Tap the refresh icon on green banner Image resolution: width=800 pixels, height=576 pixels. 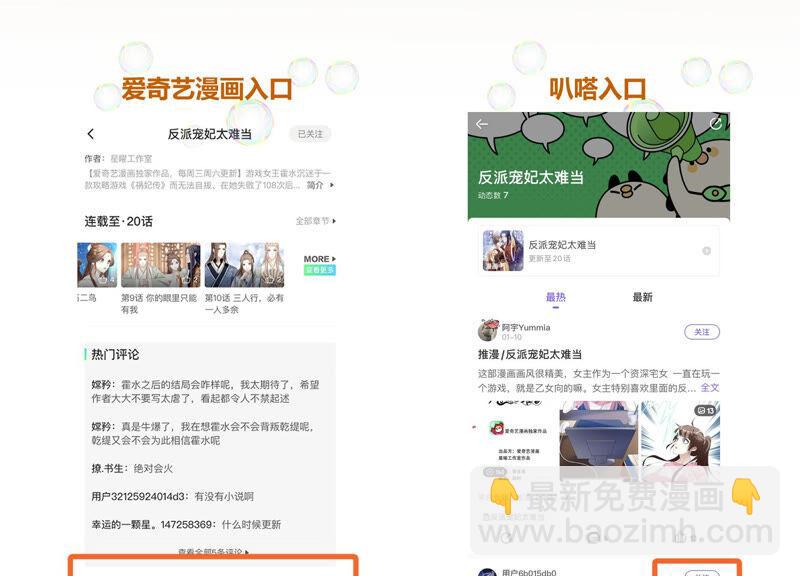click(x=716, y=123)
